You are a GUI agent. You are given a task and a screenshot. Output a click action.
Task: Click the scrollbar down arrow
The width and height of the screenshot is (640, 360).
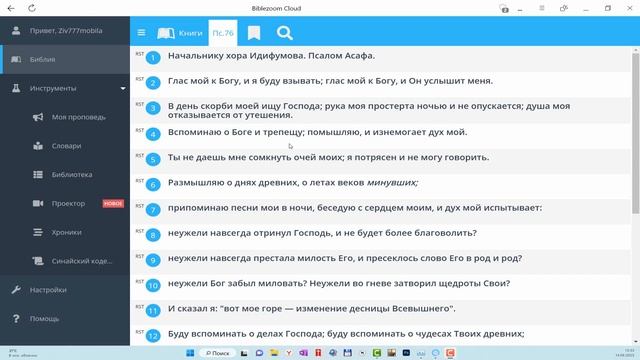click(x=636, y=342)
